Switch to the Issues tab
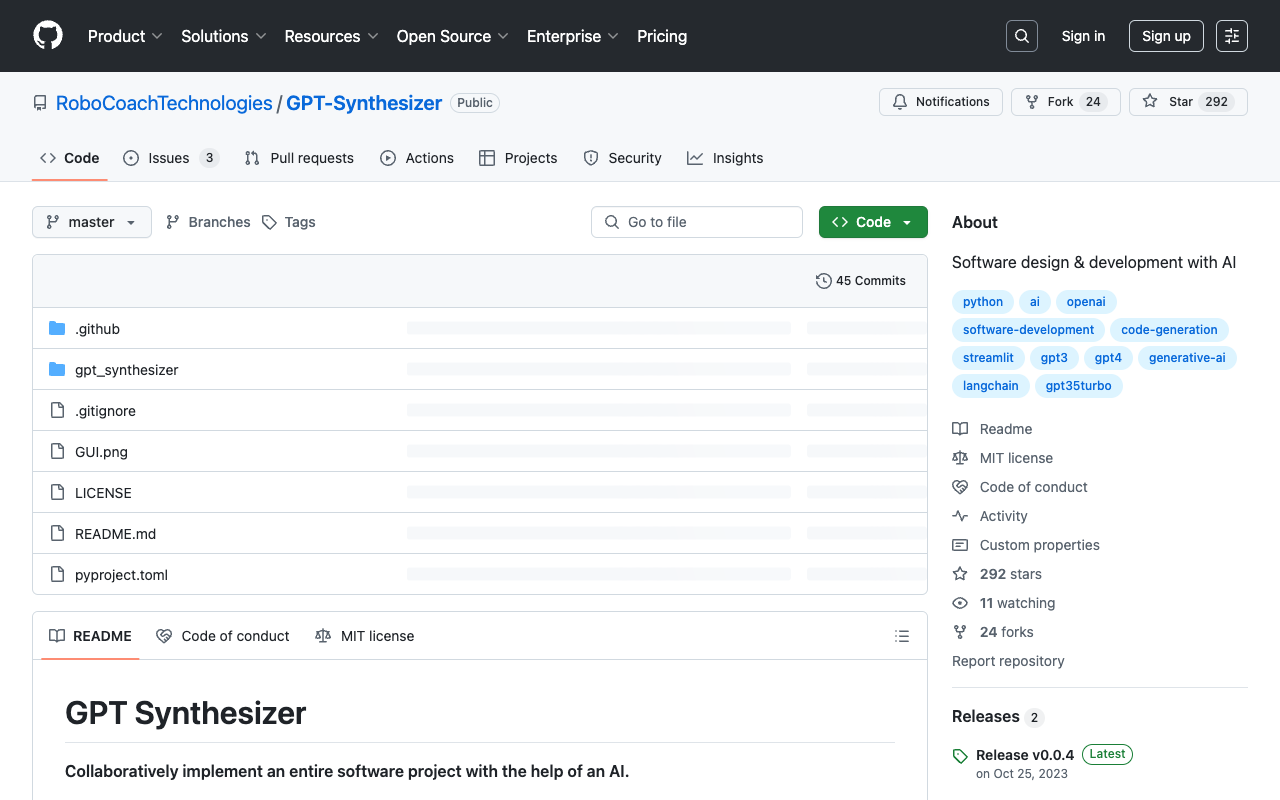1280x800 pixels. click(171, 158)
